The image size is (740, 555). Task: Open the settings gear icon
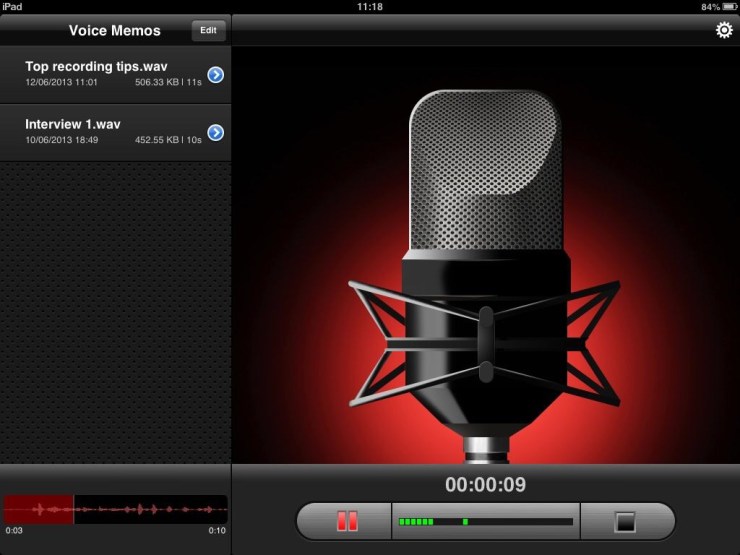724,31
